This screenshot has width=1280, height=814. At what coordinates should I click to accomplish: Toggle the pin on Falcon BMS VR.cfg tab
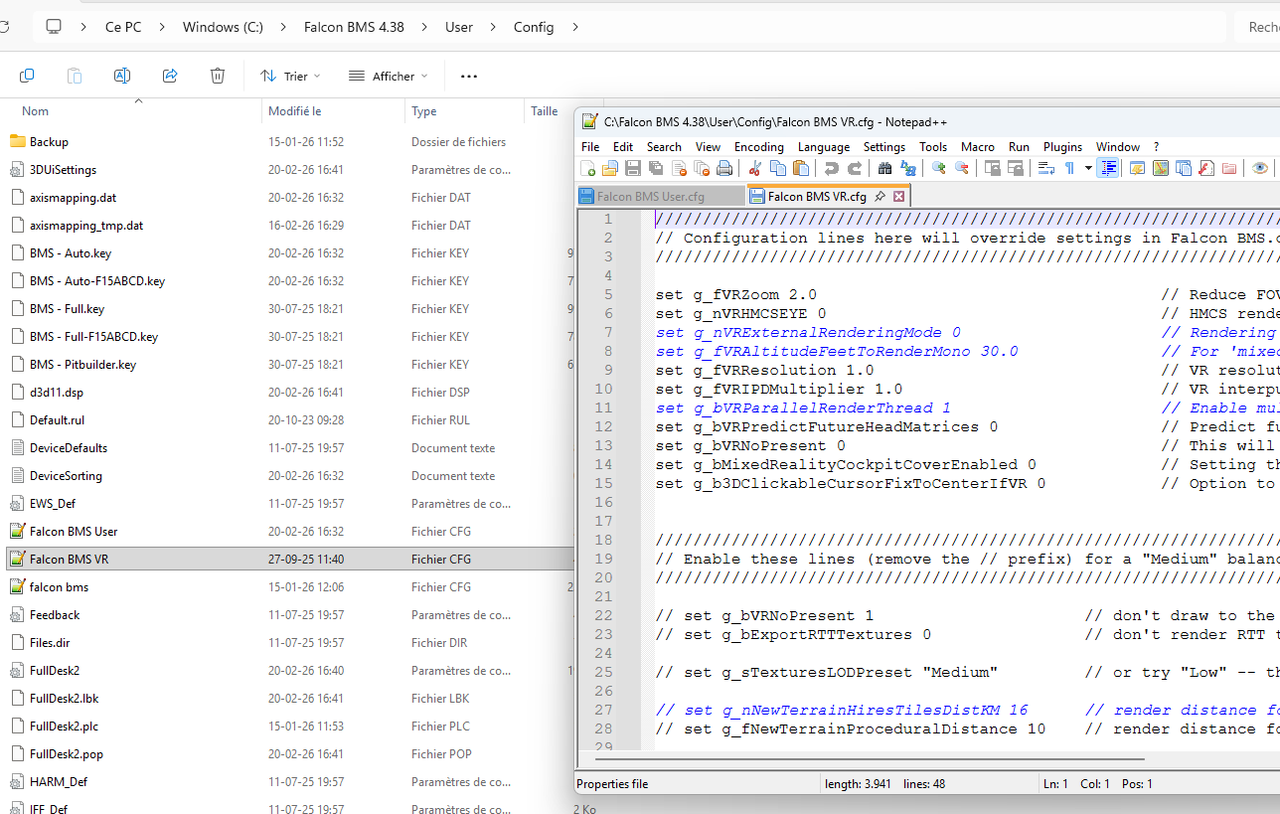tap(880, 197)
